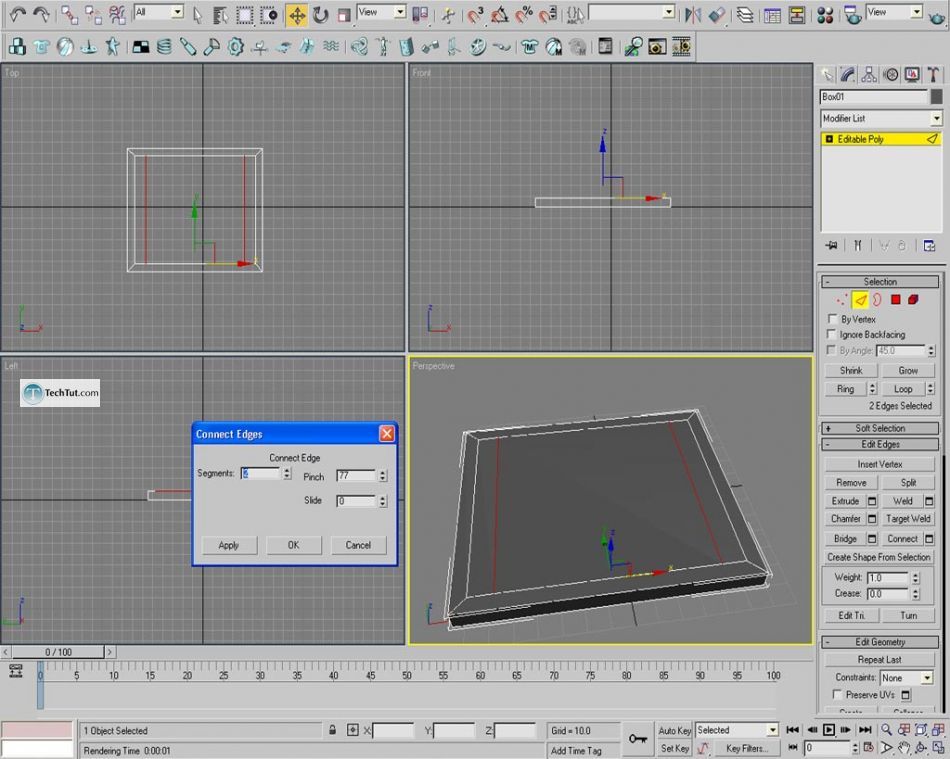
Task: Toggle the selection lock padlock
Action: pos(332,730)
